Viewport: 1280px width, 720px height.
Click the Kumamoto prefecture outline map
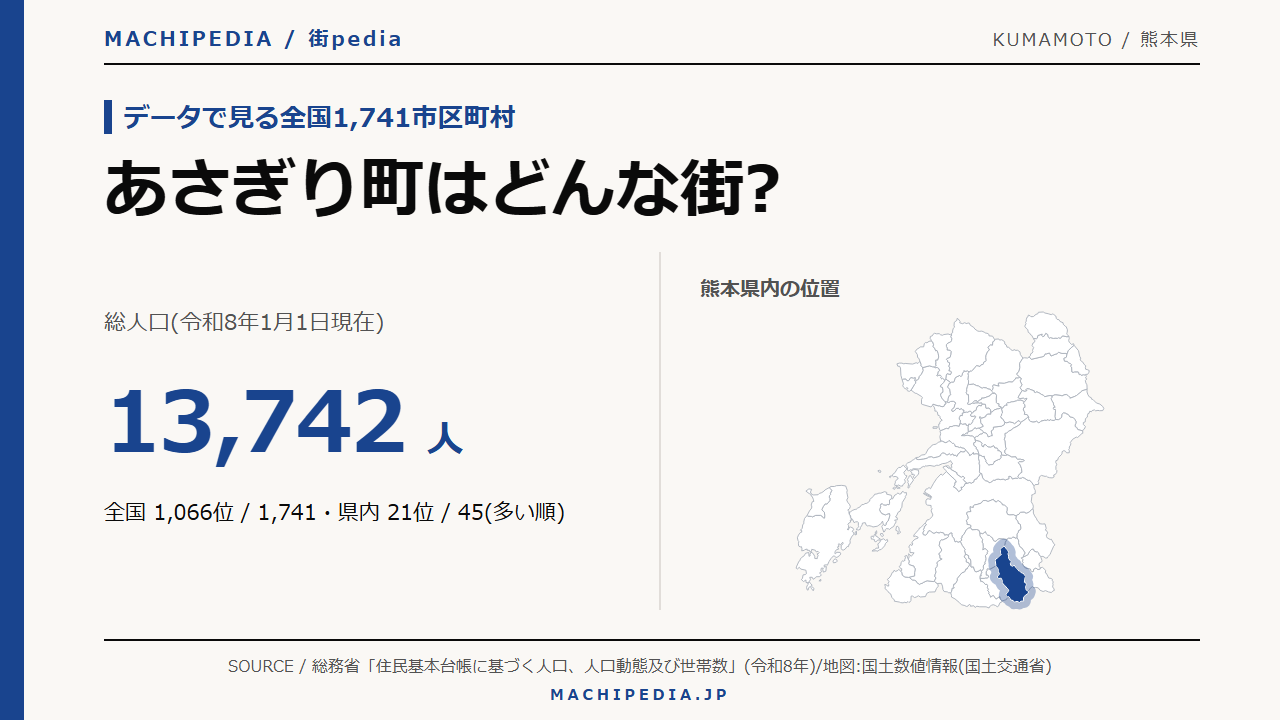pos(950,459)
